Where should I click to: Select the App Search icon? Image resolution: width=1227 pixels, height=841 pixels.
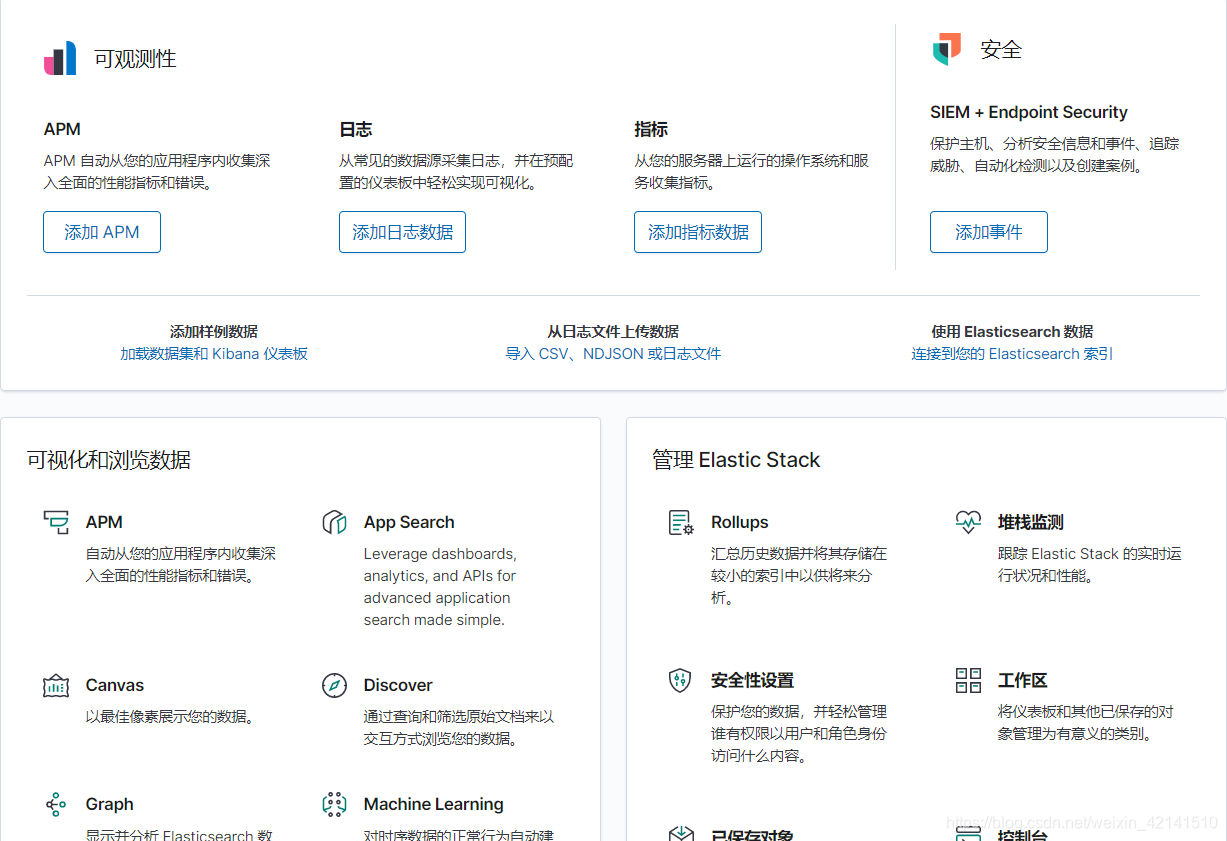click(334, 521)
